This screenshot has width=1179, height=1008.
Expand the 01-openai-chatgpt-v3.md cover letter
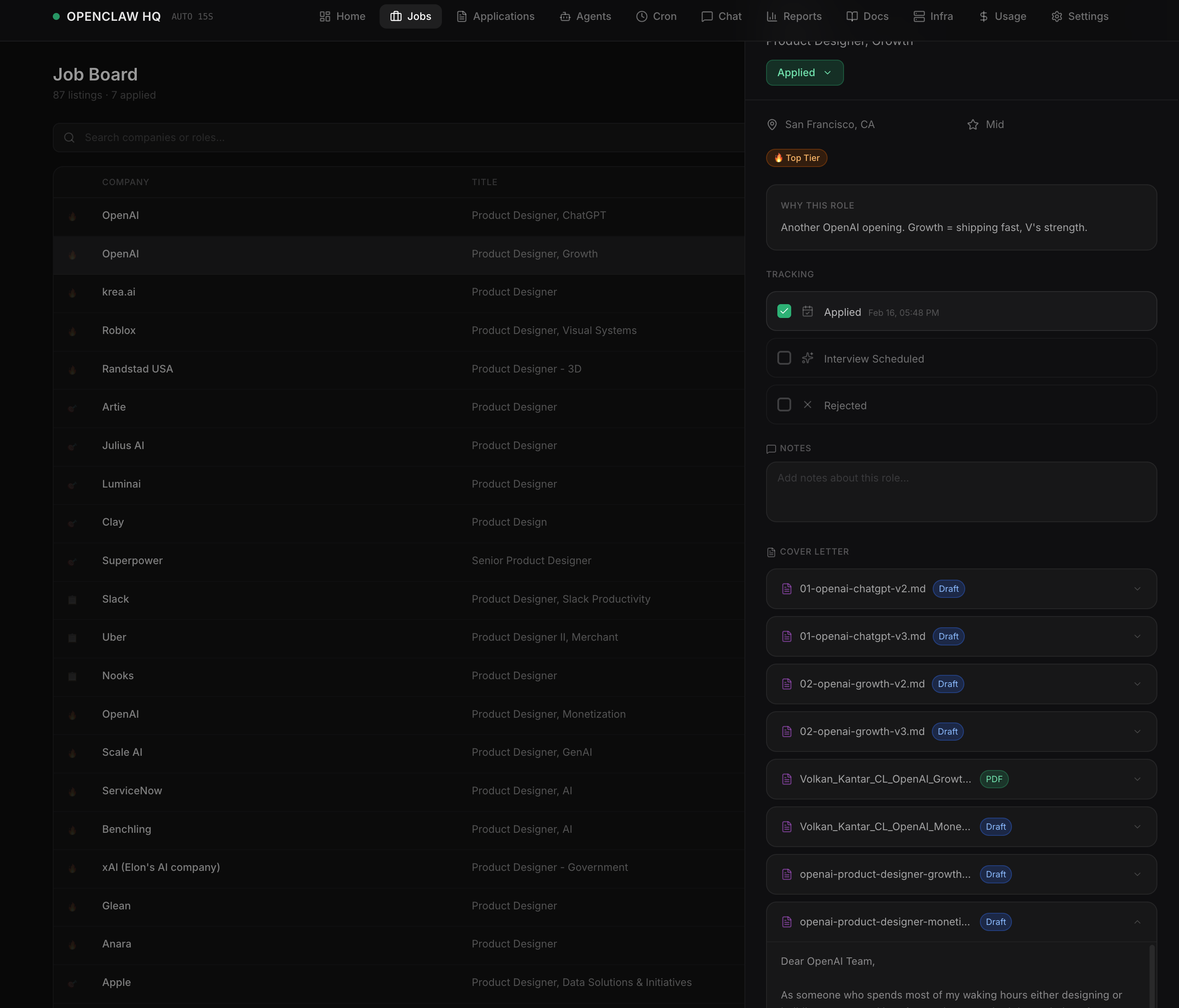click(x=1137, y=636)
